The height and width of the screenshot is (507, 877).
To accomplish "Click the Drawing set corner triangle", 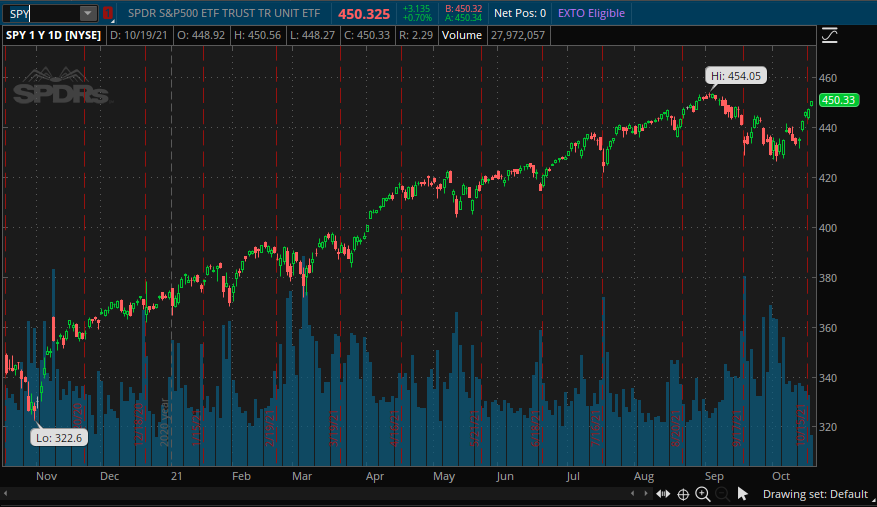I will coord(873,499).
